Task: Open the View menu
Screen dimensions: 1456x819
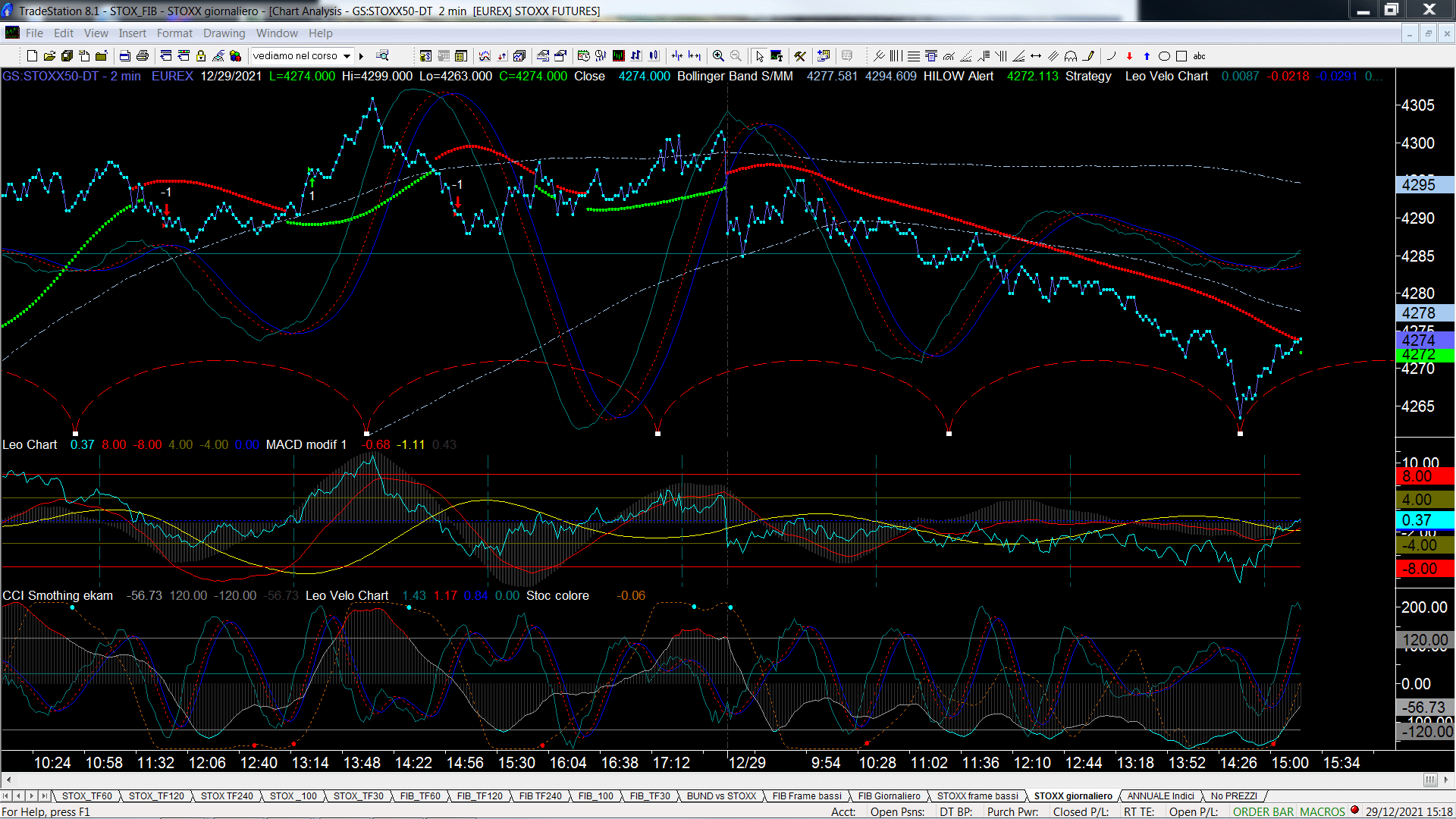Action: [96, 33]
